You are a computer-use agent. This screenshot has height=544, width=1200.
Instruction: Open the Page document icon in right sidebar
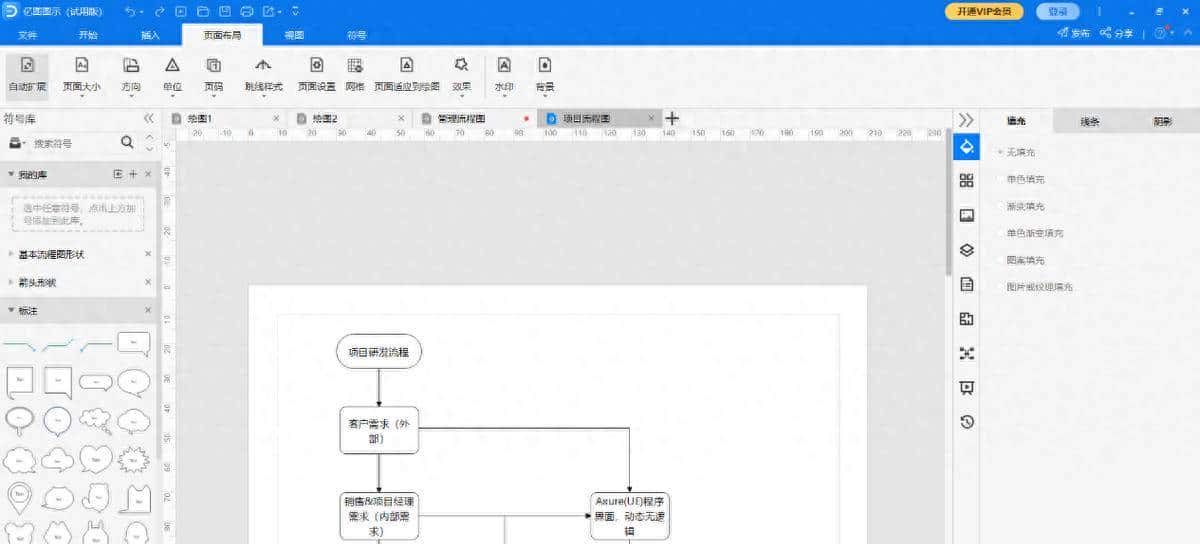click(x=966, y=284)
